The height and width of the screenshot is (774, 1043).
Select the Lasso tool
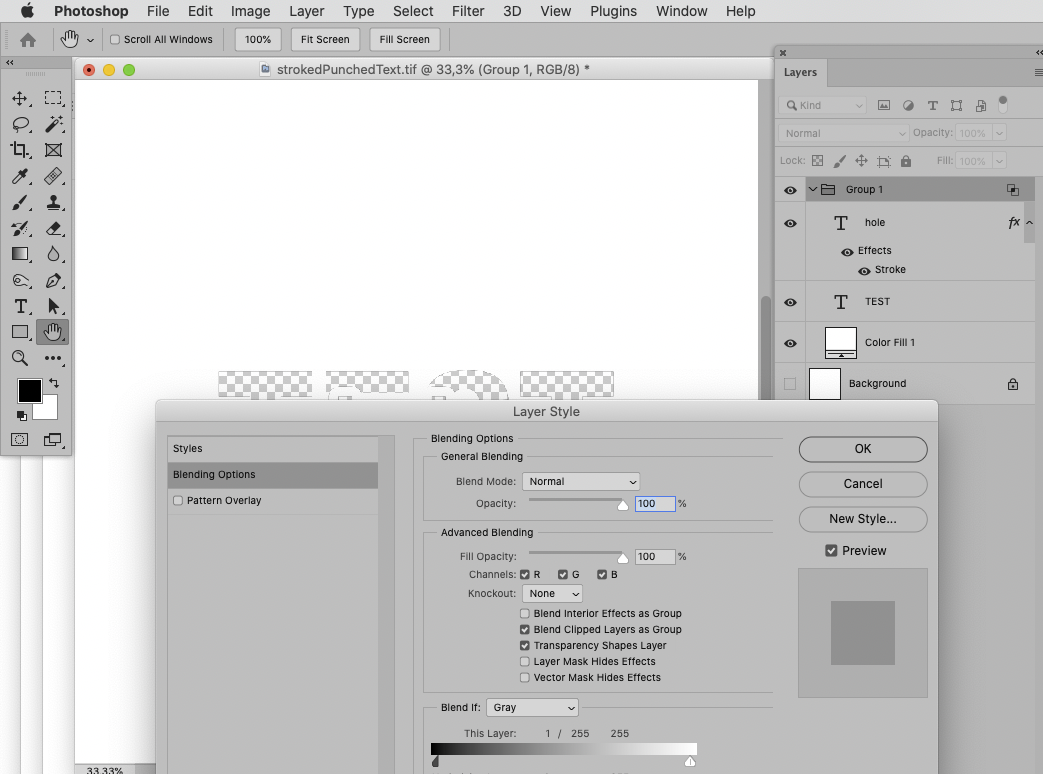(x=20, y=124)
